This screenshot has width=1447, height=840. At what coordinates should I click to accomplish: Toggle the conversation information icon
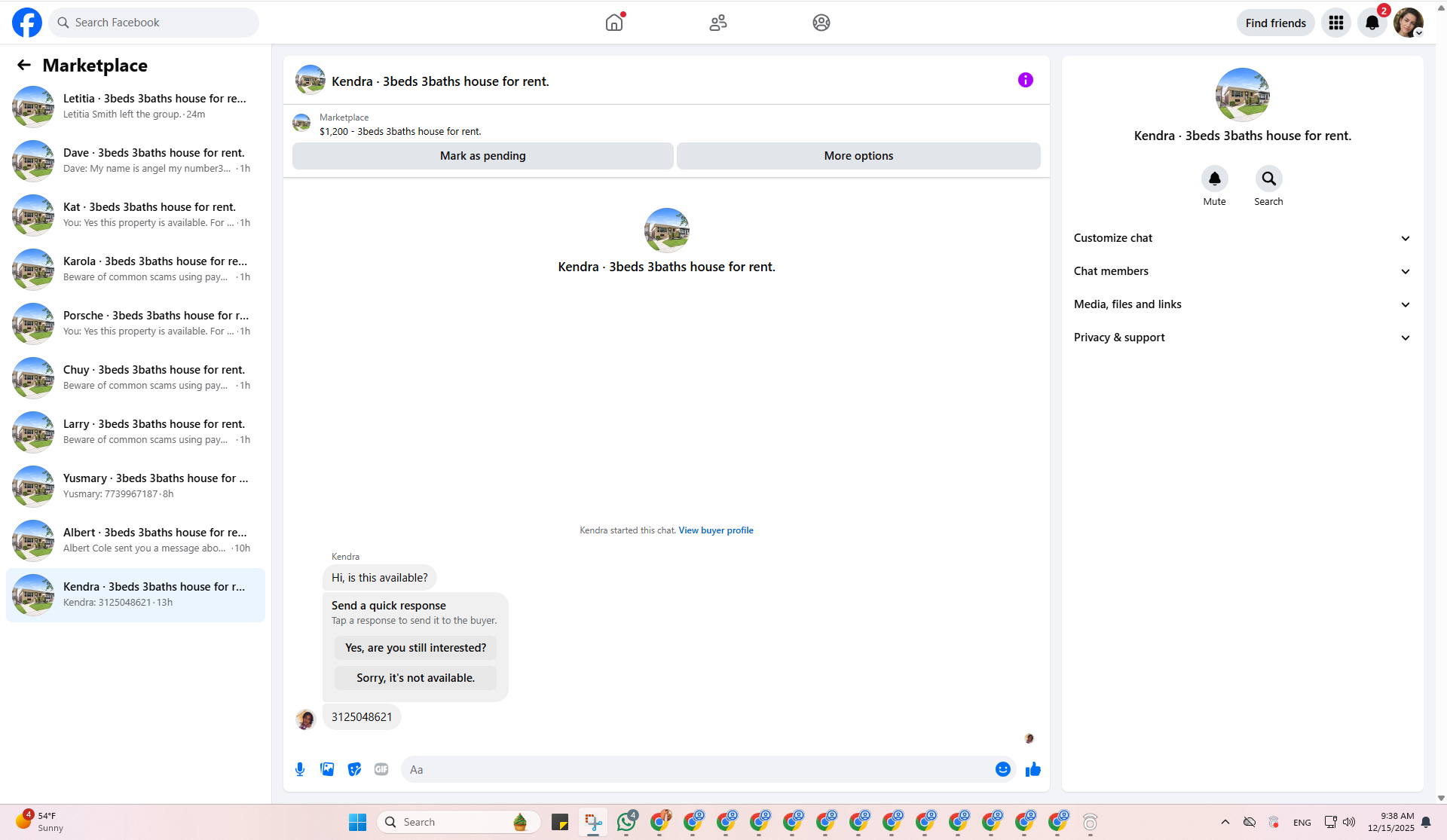click(x=1026, y=80)
